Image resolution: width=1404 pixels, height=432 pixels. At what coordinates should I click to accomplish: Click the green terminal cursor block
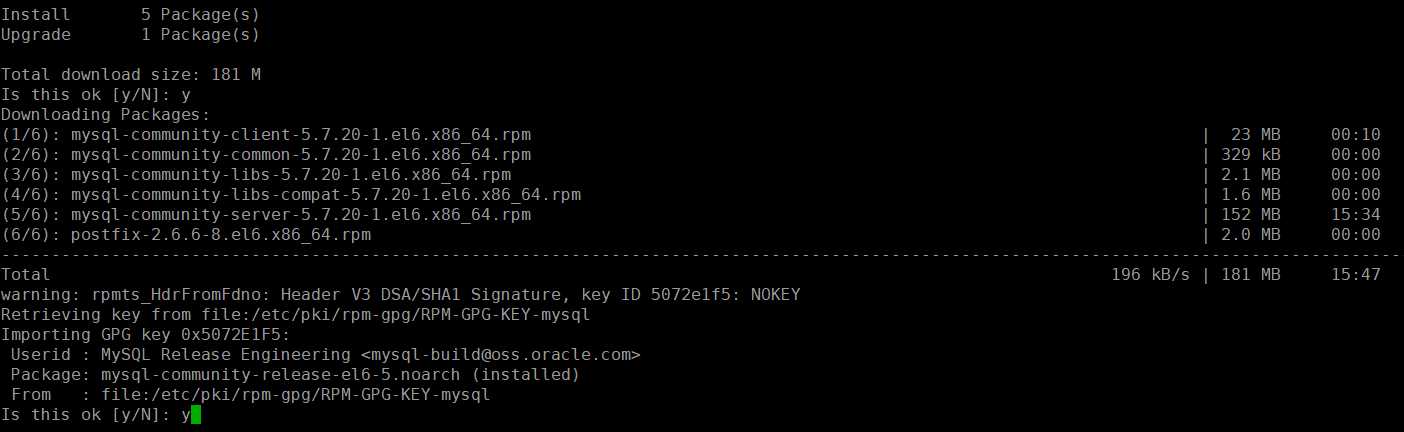pyautogui.click(x=196, y=414)
